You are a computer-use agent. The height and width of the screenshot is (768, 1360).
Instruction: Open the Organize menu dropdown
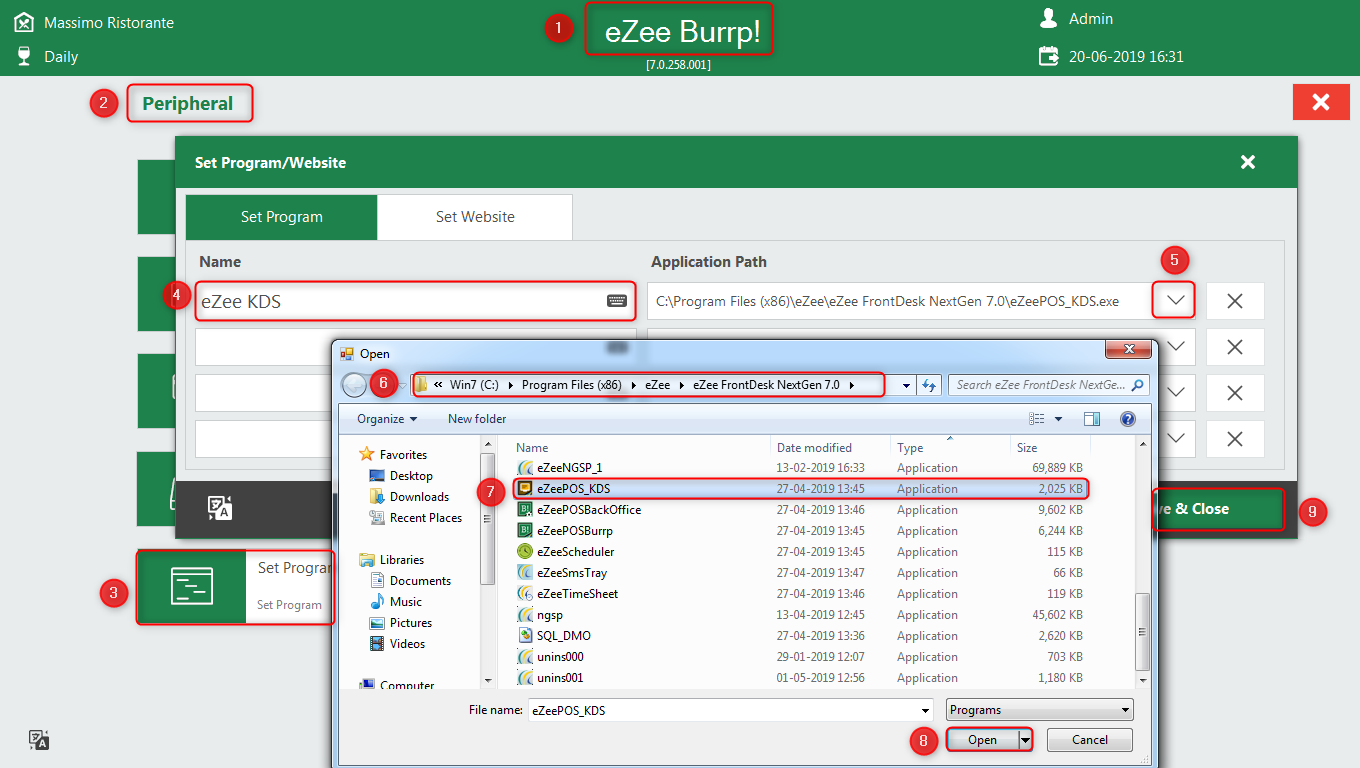click(387, 419)
